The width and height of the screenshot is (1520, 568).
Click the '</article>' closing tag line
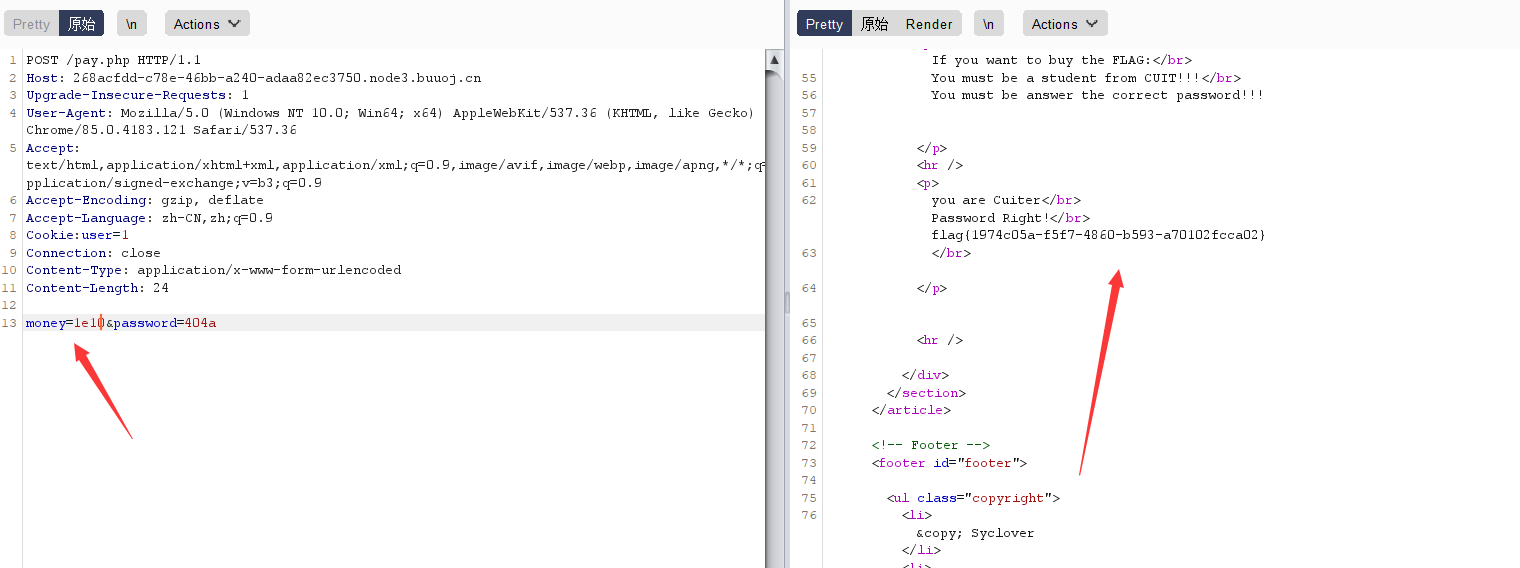pyautogui.click(x=911, y=410)
